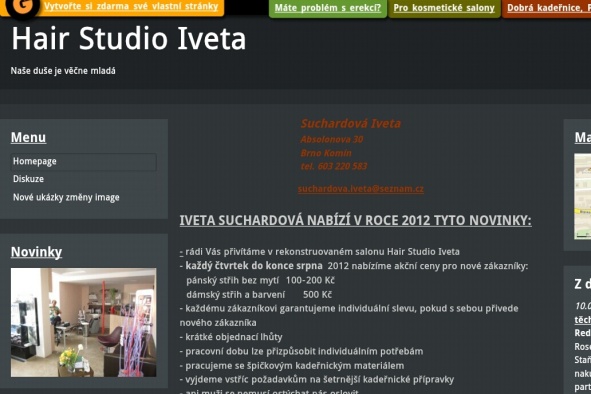Open the salon interior photo thumbnail
The width and height of the screenshot is (591, 394).
click(83, 322)
